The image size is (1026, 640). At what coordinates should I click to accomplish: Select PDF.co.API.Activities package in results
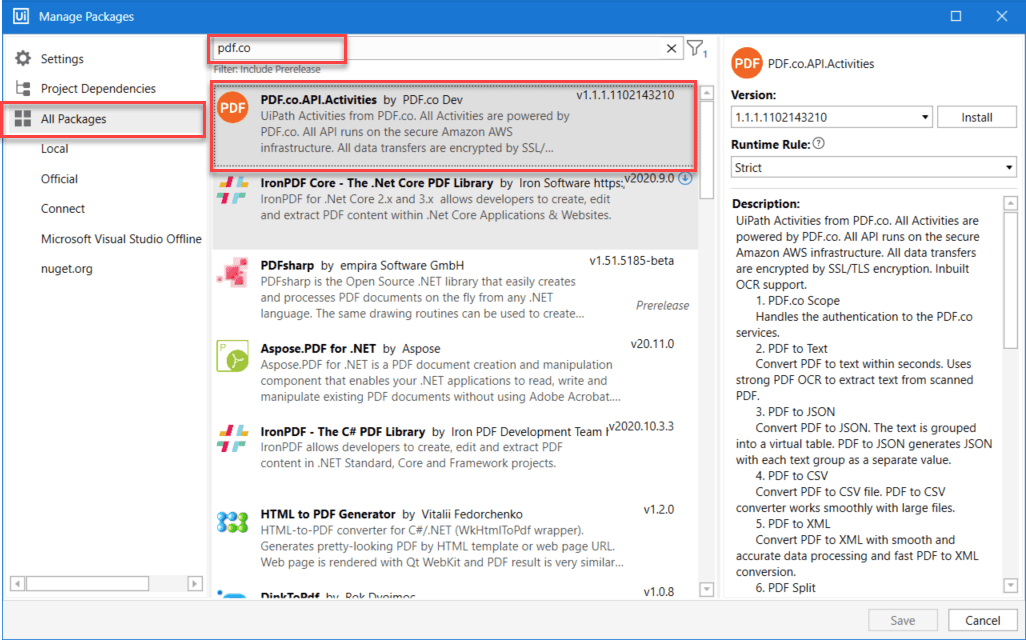(454, 126)
